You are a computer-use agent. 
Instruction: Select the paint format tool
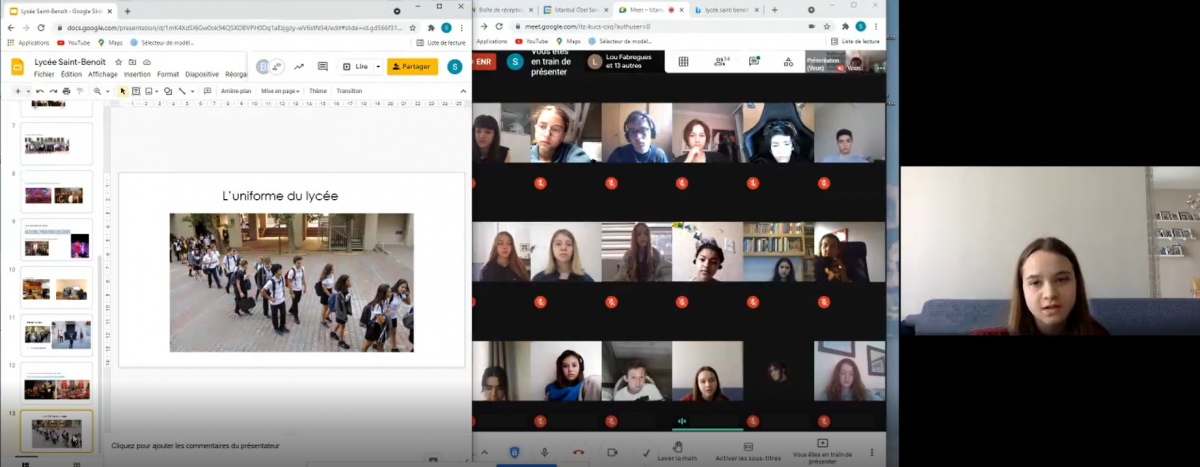79,91
